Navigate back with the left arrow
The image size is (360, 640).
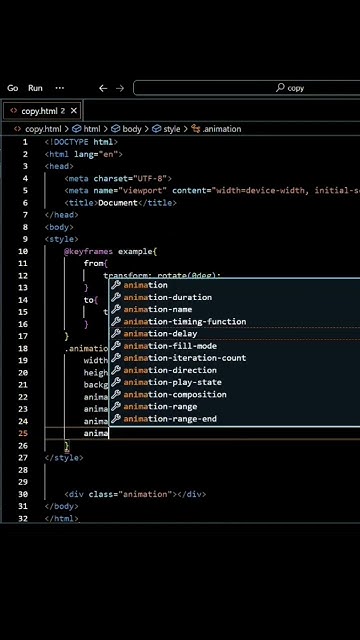coord(103,88)
